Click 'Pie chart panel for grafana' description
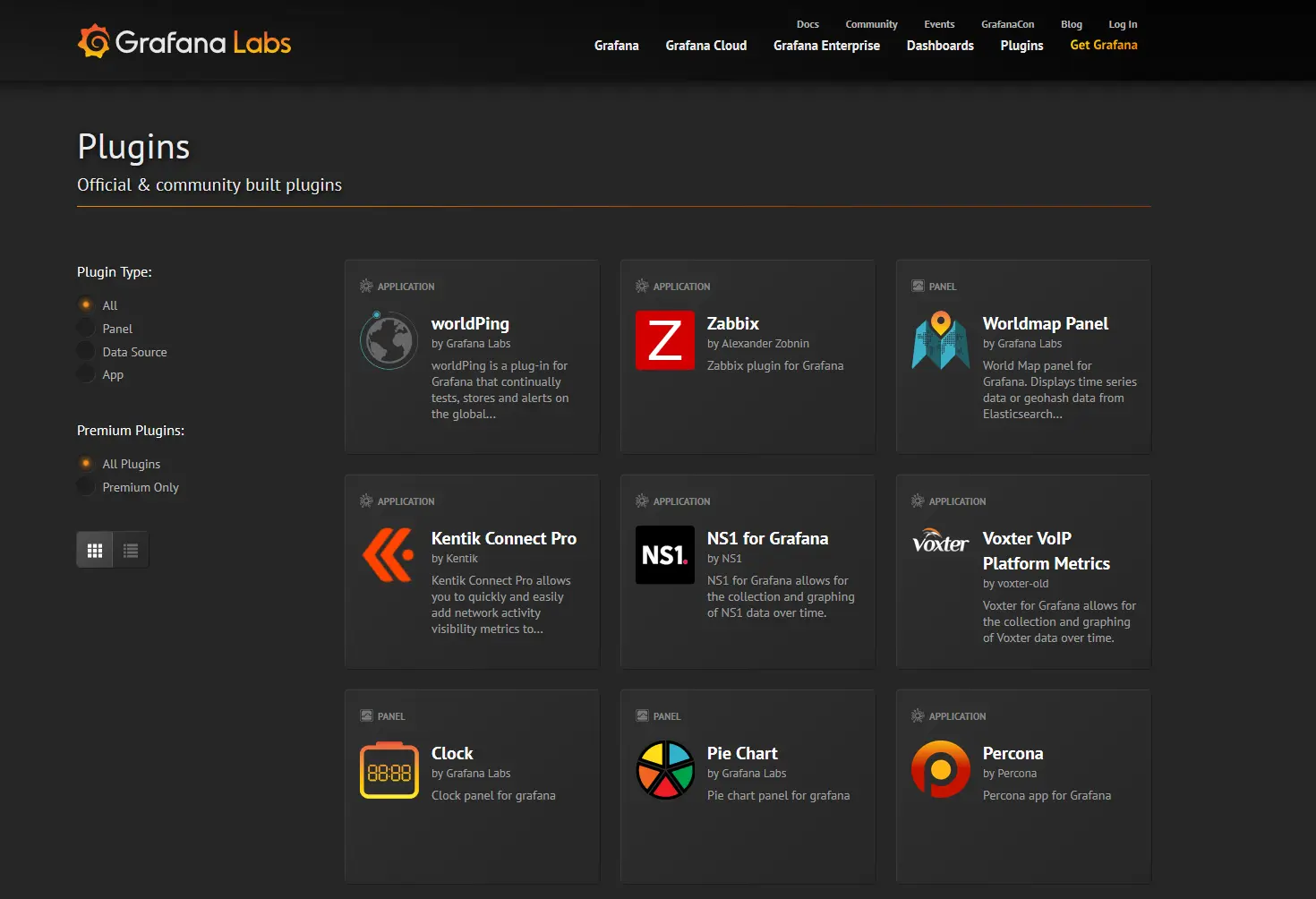Image resolution: width=1316 pixels, height=899 pixels. [779, 795]
